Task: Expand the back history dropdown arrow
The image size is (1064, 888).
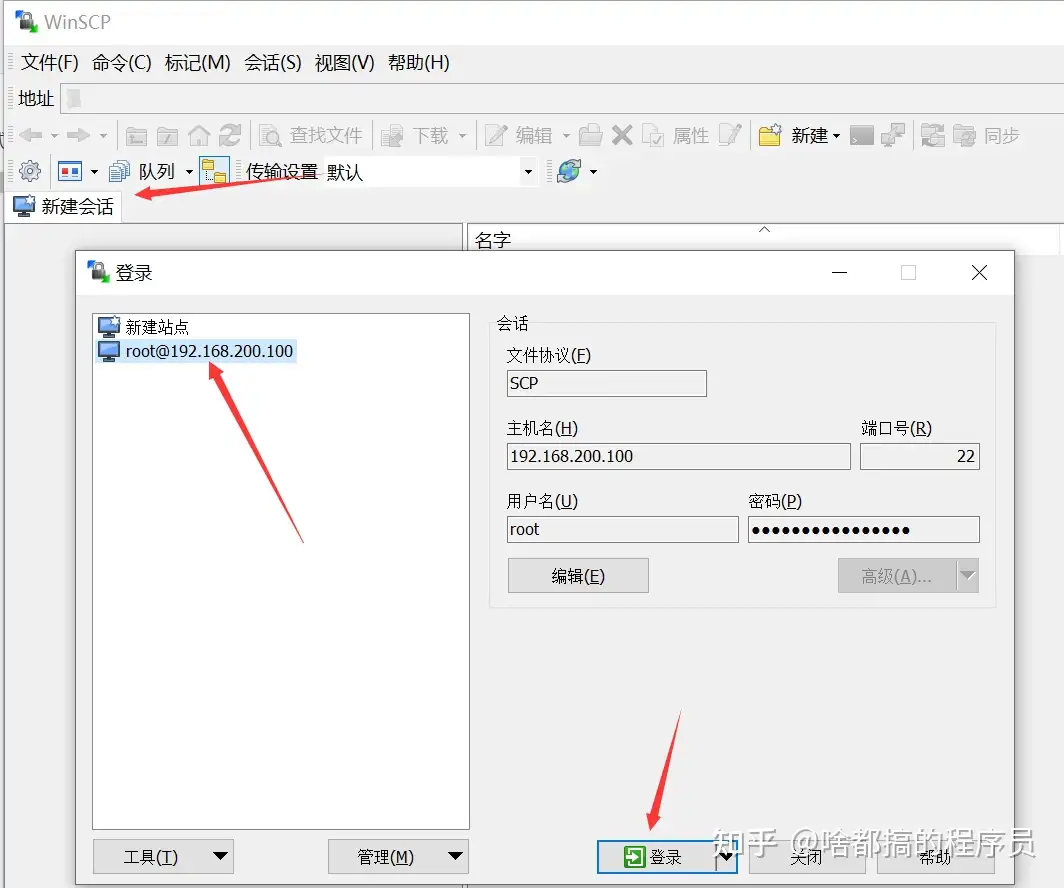Action: [54, 136]
